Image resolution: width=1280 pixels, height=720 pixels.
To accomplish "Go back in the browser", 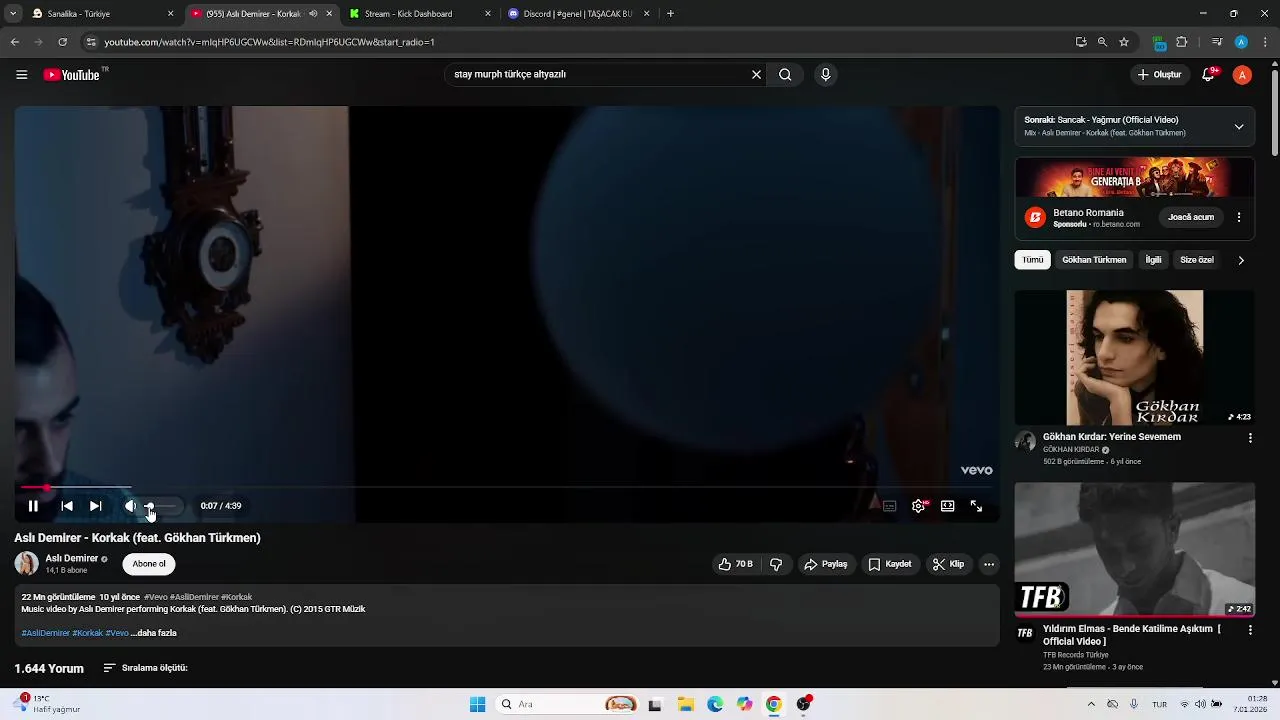I will tap(14, 42).
